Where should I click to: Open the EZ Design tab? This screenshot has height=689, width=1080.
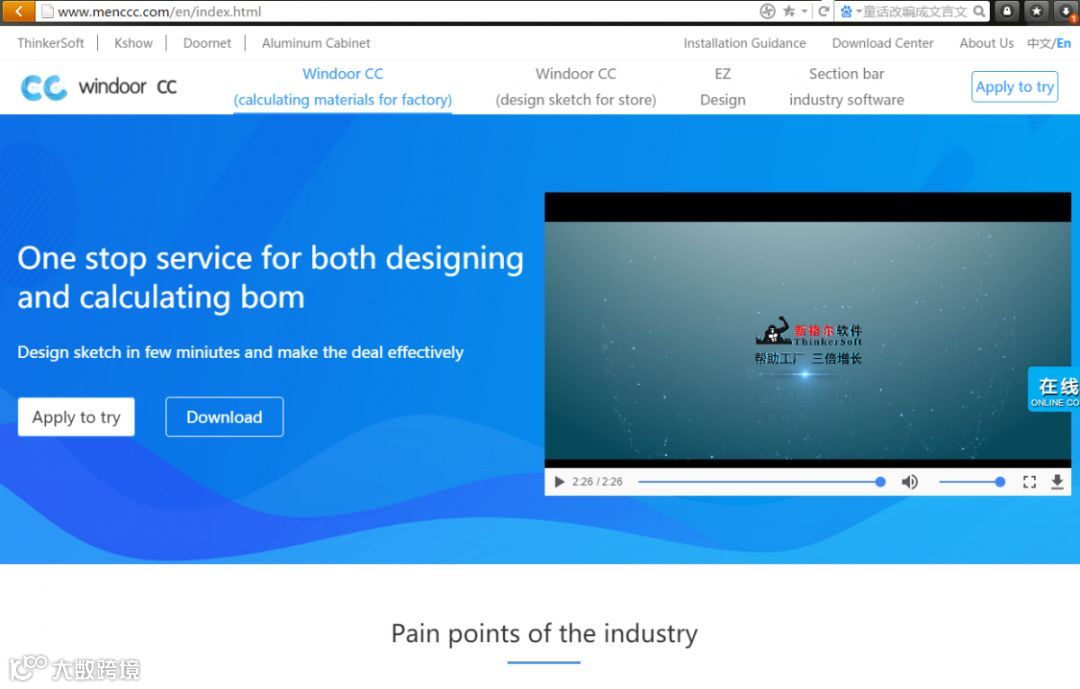(723, 87)
